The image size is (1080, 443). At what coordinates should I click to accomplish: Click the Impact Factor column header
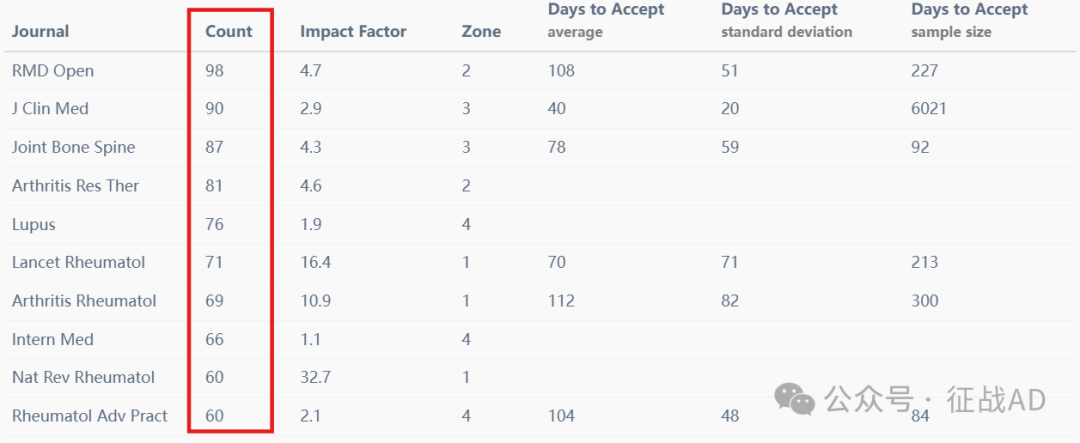(353, 32)
